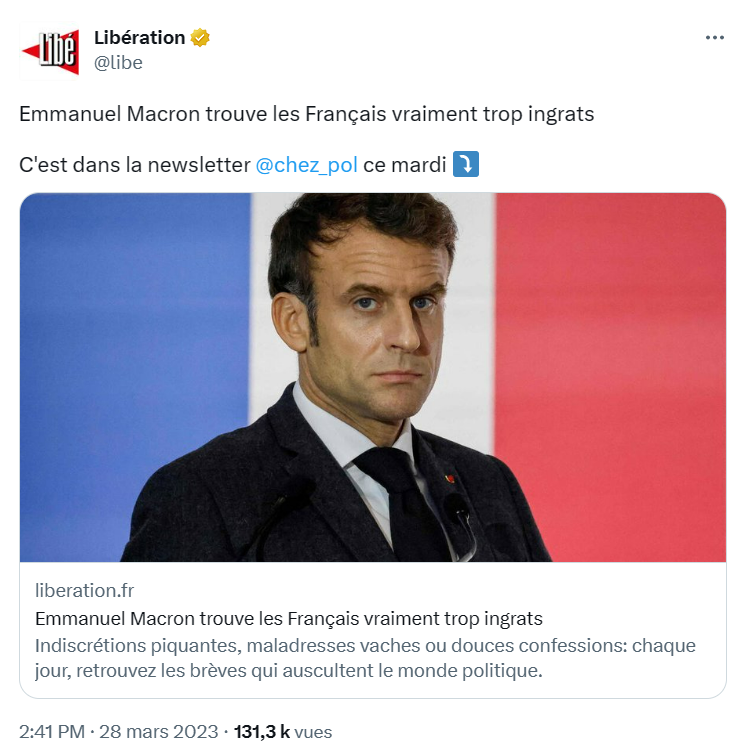745x755 pixels.
Task: Open the 28 mars 2023 date
Action: pos(158,731)
